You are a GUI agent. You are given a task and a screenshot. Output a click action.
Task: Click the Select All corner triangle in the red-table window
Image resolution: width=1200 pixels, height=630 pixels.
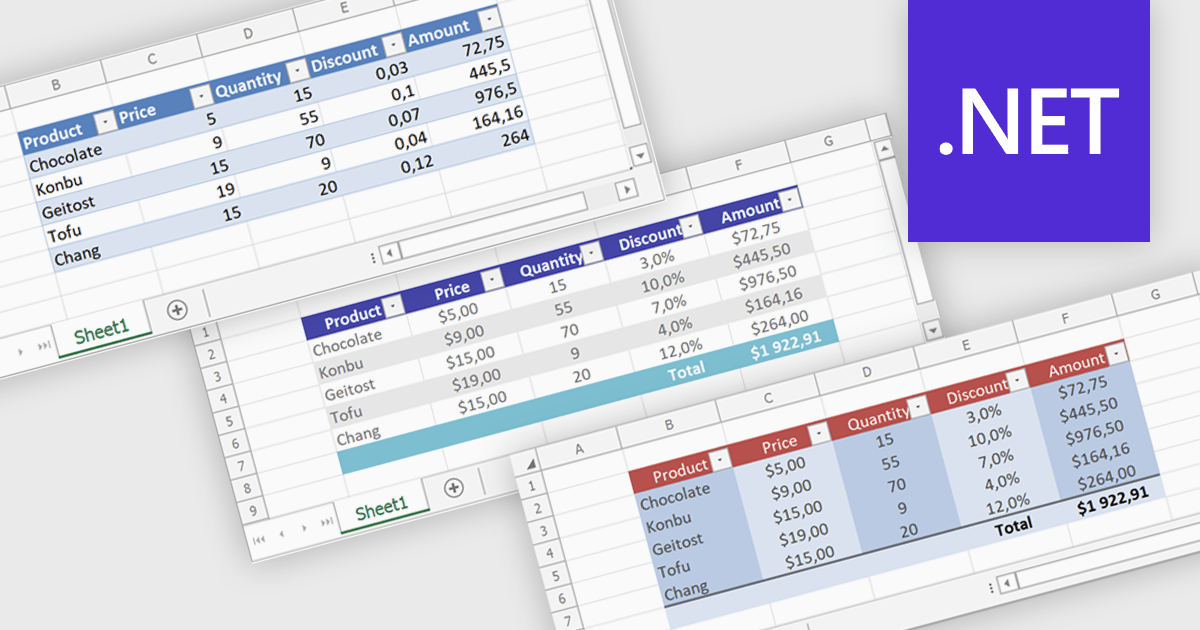(531, 464)
